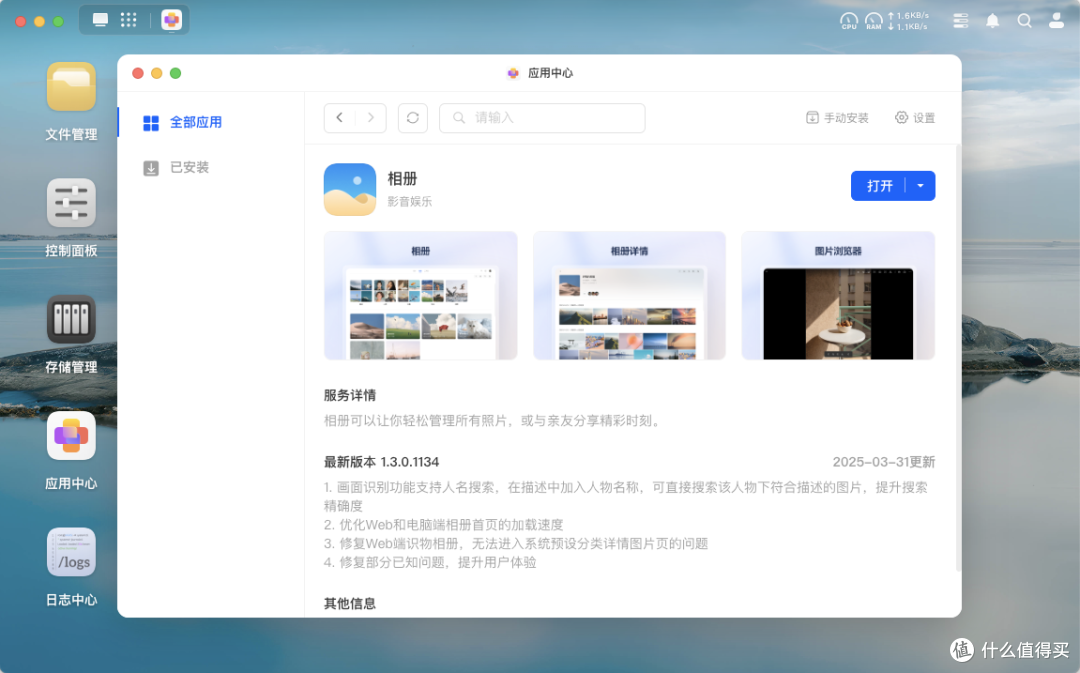1080x673 pixels.
Task: View the 图片浏览器 screenshot thumbnail
Action: [838, 296]
